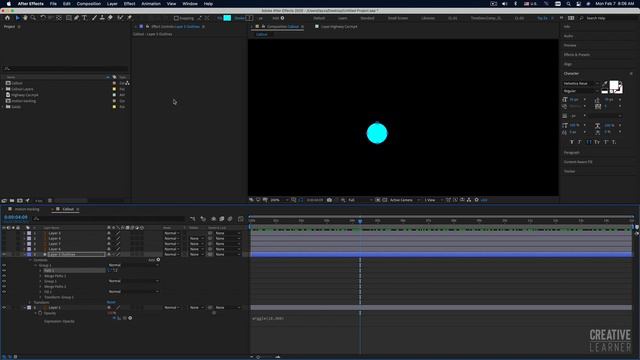Toggle visibility of Path 1

(x=4, y=271)
